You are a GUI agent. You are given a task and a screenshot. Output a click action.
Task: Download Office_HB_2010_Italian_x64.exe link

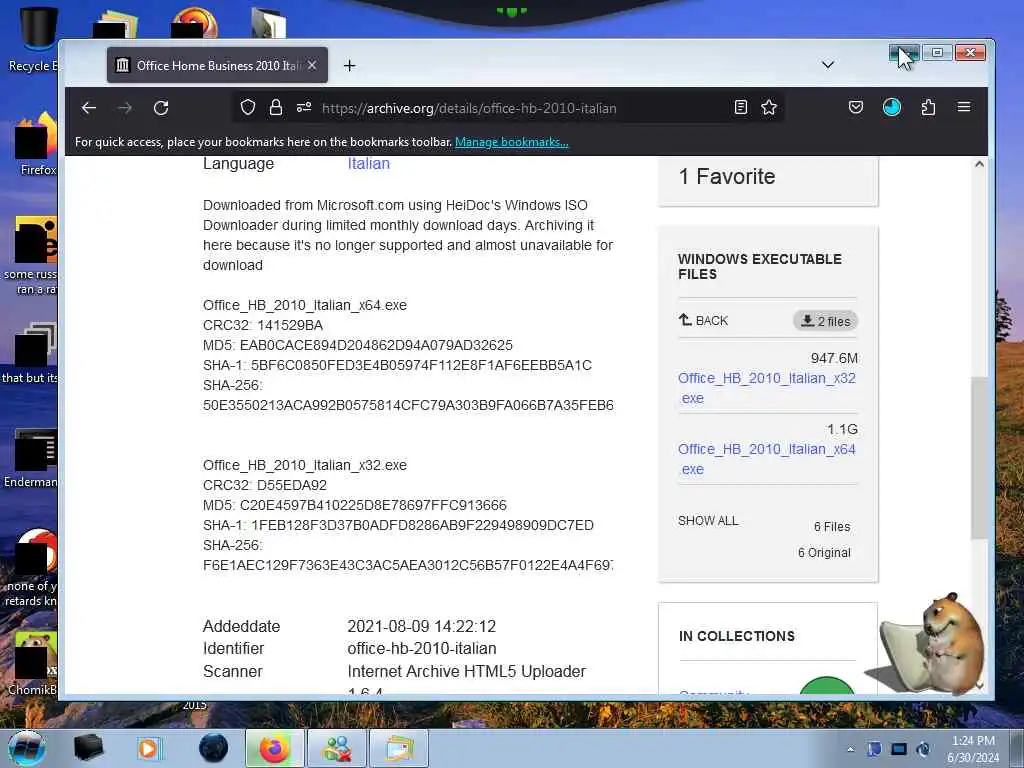(x=767, y=459)
